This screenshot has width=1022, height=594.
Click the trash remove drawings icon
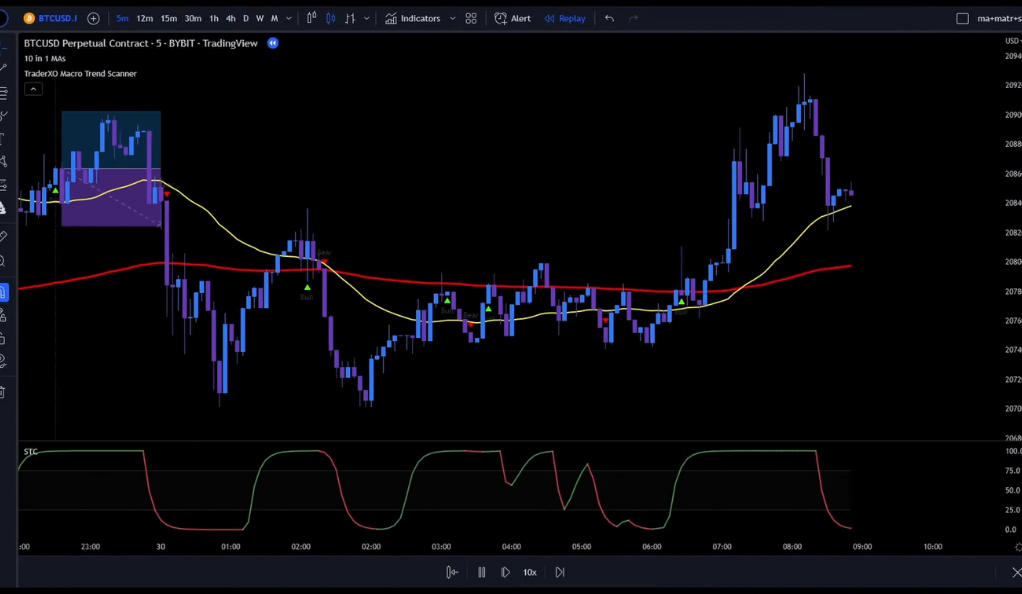click(x=4, y=392)
